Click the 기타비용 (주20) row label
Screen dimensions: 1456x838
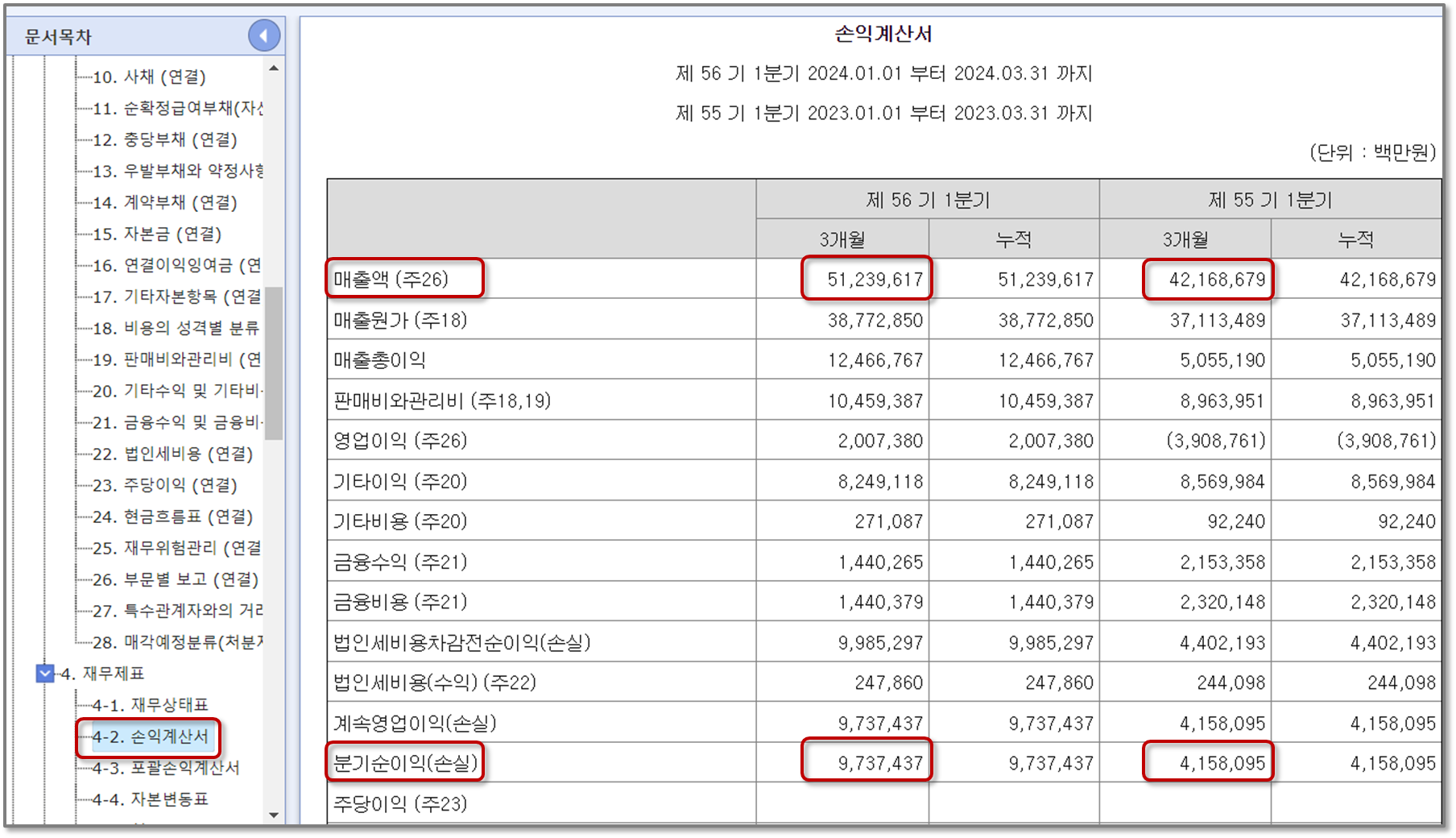coord(400,521)
